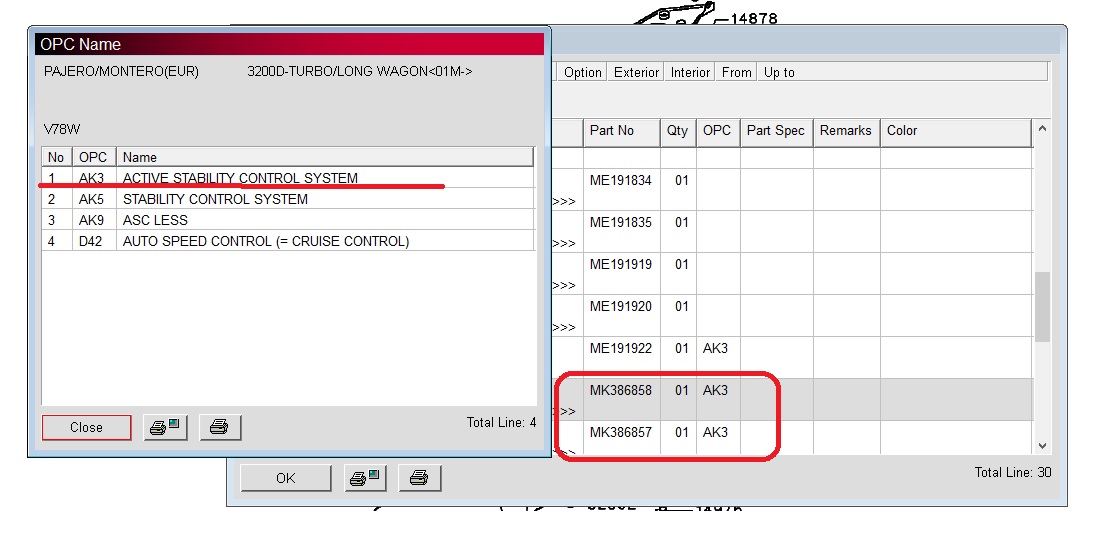Click AK3 code in ME191922 row
1106x540 pixels.
point(715,348)
